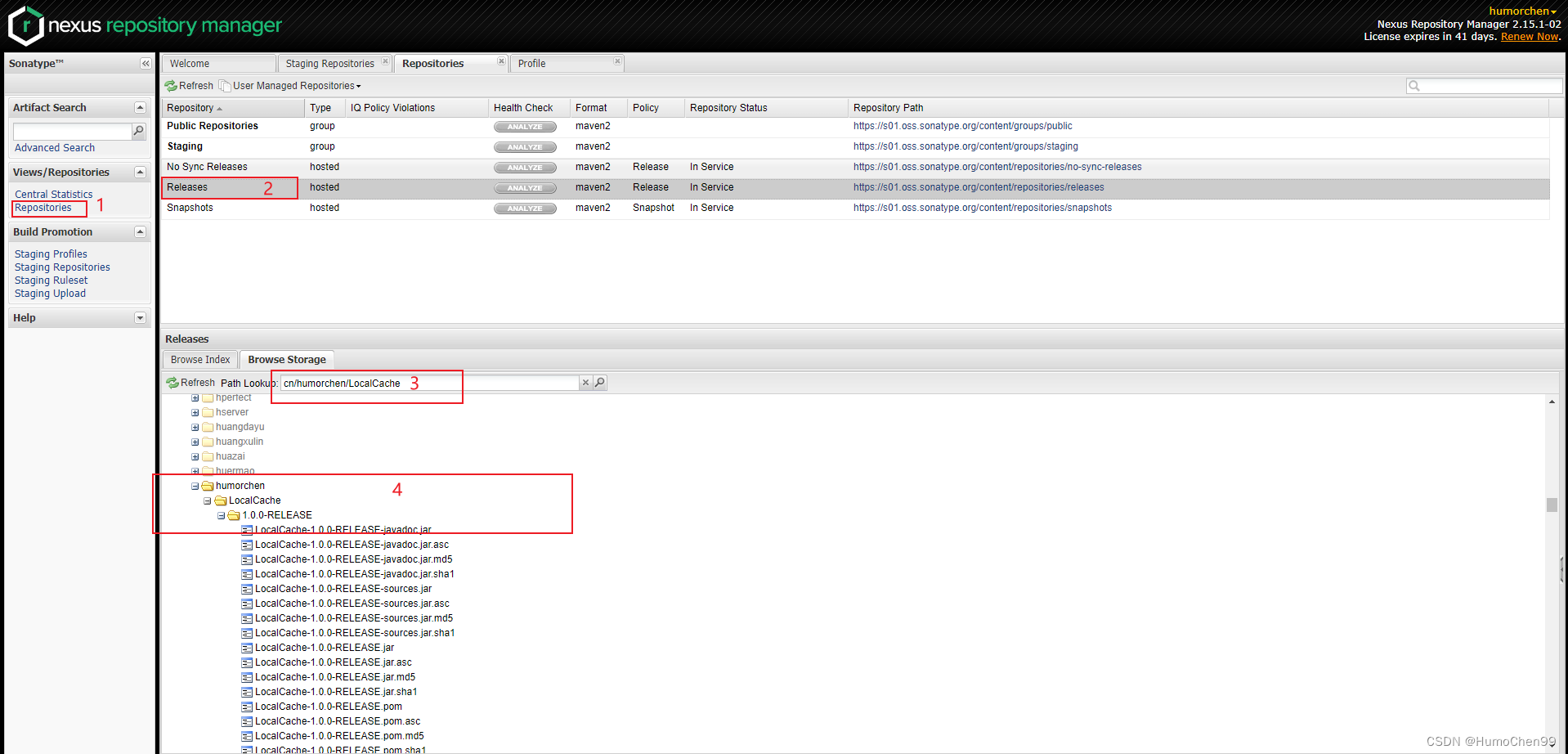Open Staging Upload link
The width and height of the screenshot is (1568, 754).
pos(50,294)
